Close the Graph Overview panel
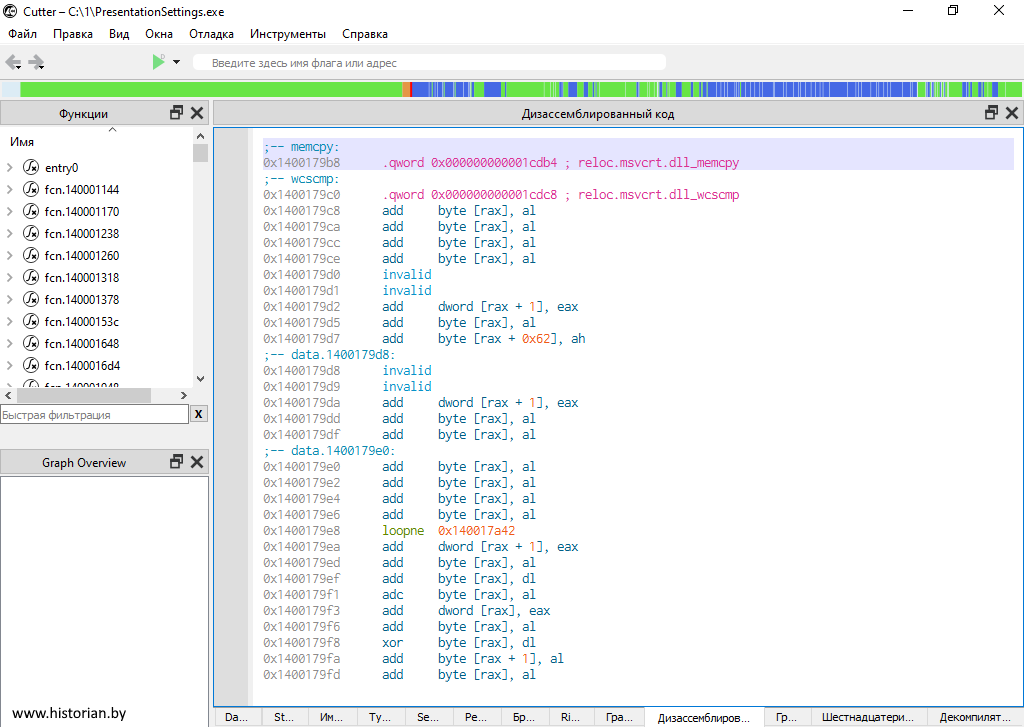Image resolution: width=1024 pixels, height=727 pixels. click(x=197, y=462)
